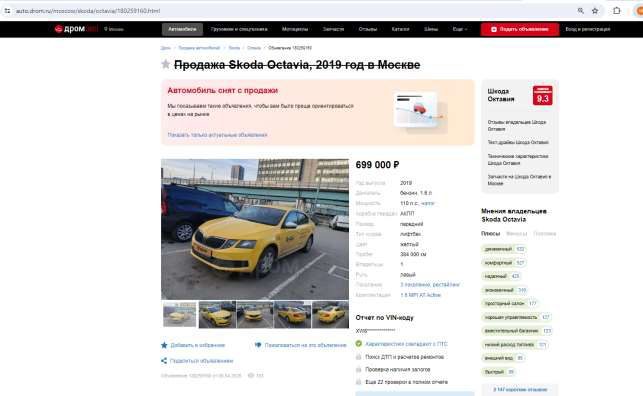Click lock icon beside 'Поиск ДТП и расчетов ремонтов'
Image resolution: width=643 pixels, height=396 pixels.
click(359, 357)
